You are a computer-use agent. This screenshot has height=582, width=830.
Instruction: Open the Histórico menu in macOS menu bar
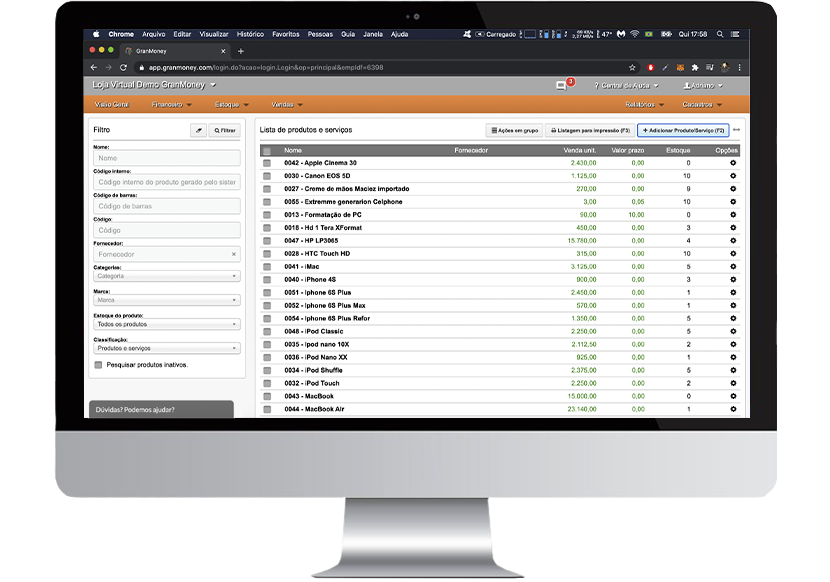click(250, 34)
